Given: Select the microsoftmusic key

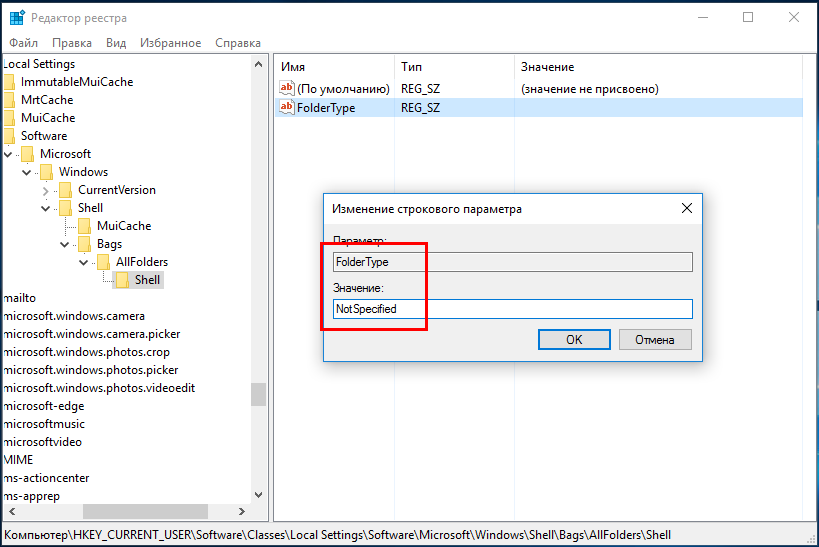Looking at the screenshot, I should (44, 424).
